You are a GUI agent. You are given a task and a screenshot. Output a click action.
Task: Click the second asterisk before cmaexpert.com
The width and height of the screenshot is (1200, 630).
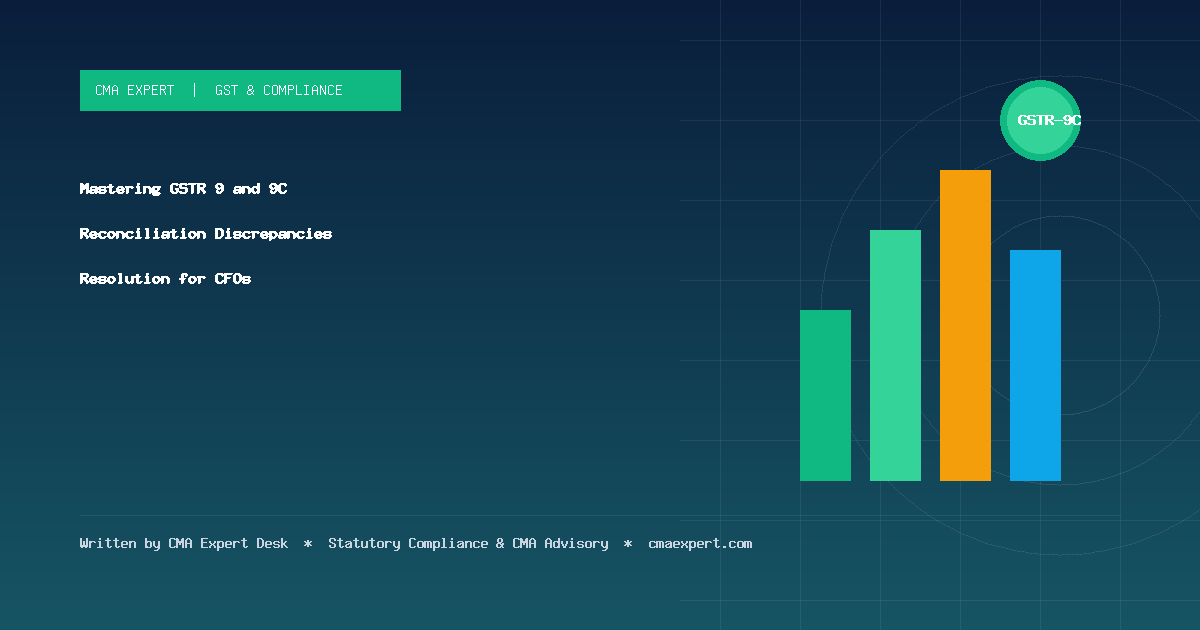[x=628, y=544]
